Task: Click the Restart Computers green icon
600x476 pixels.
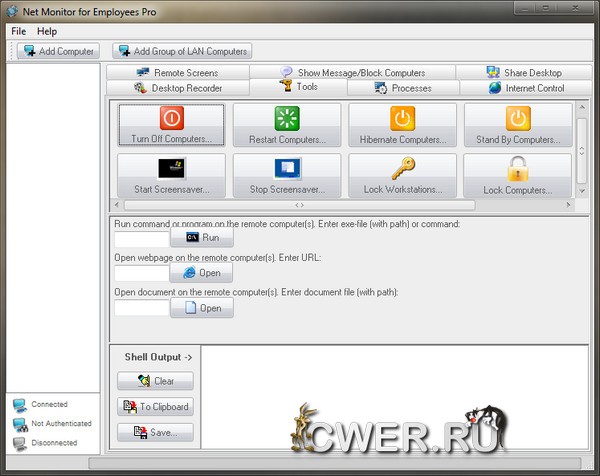Action: [x=287, y=118]
